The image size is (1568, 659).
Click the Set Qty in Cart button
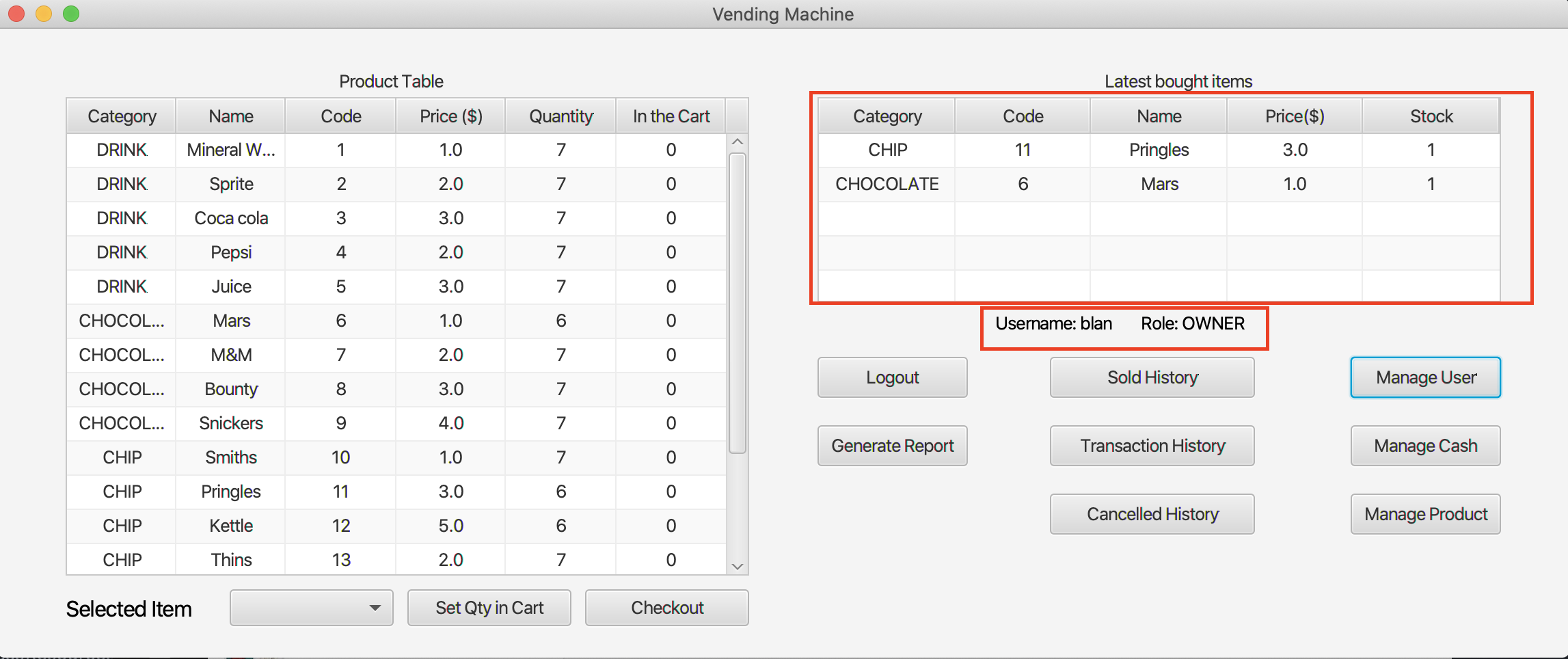coord(489,608)
